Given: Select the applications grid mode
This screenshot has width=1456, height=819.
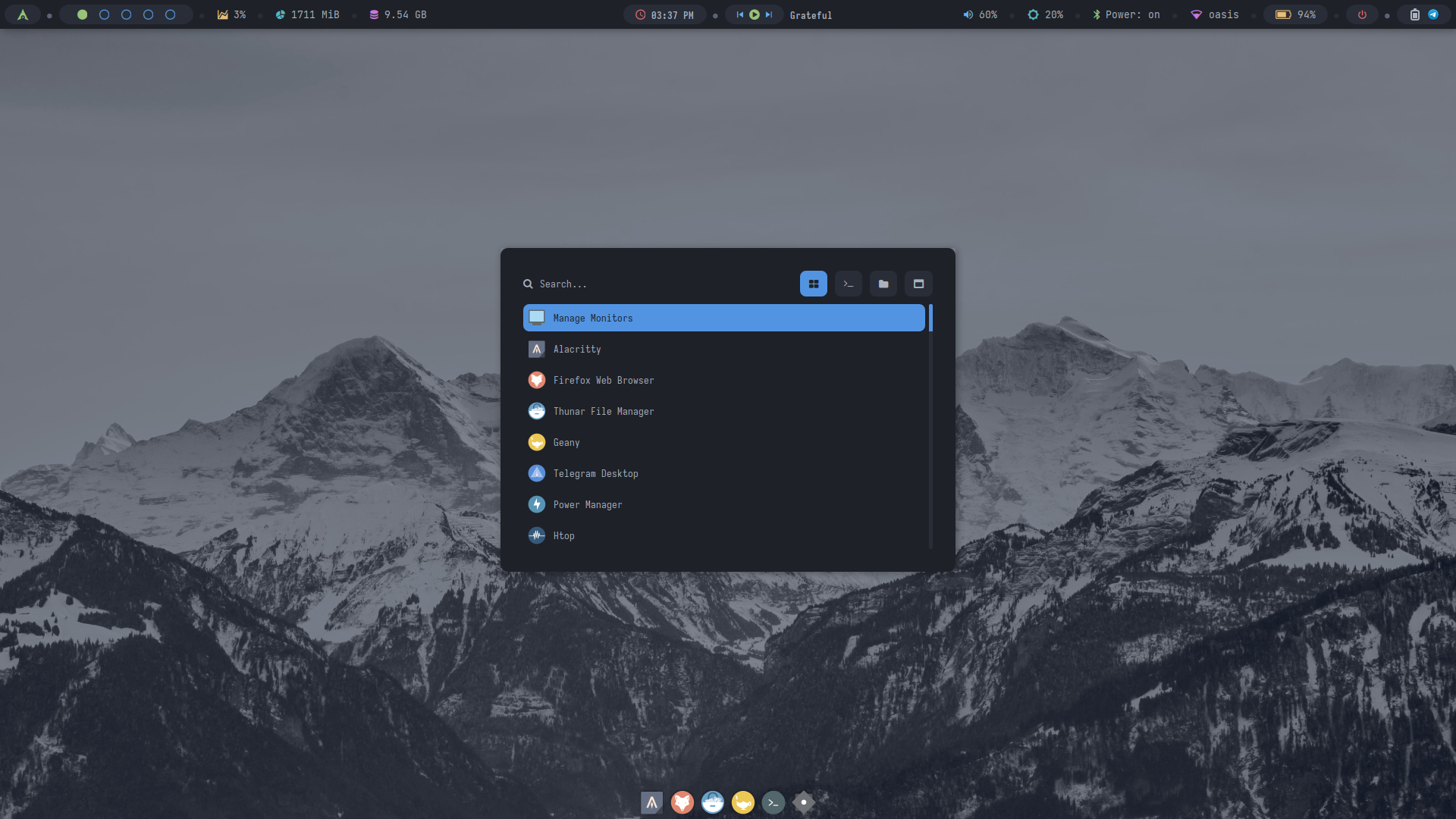Looking at the screenshot, I should point(813,284).
